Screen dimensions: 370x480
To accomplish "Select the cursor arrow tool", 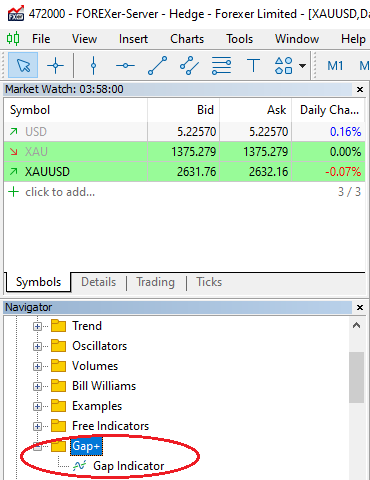I will click(23, 65).
